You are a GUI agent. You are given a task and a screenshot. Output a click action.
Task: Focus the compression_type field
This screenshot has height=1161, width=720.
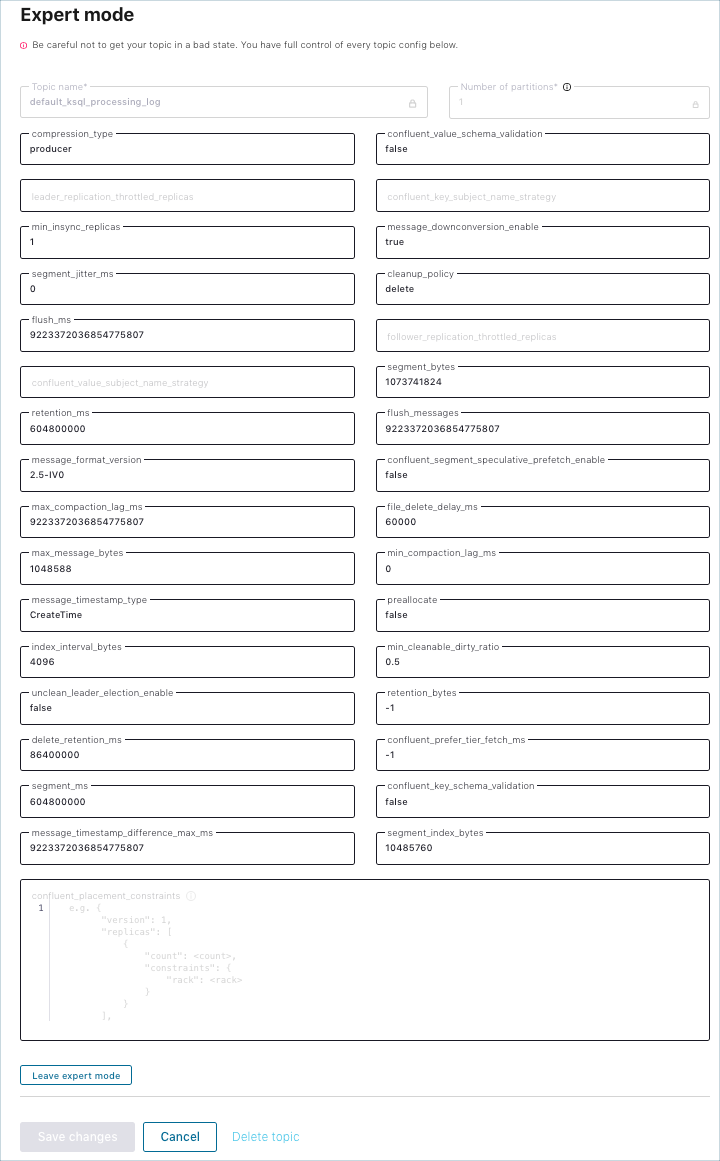(187, 149)
